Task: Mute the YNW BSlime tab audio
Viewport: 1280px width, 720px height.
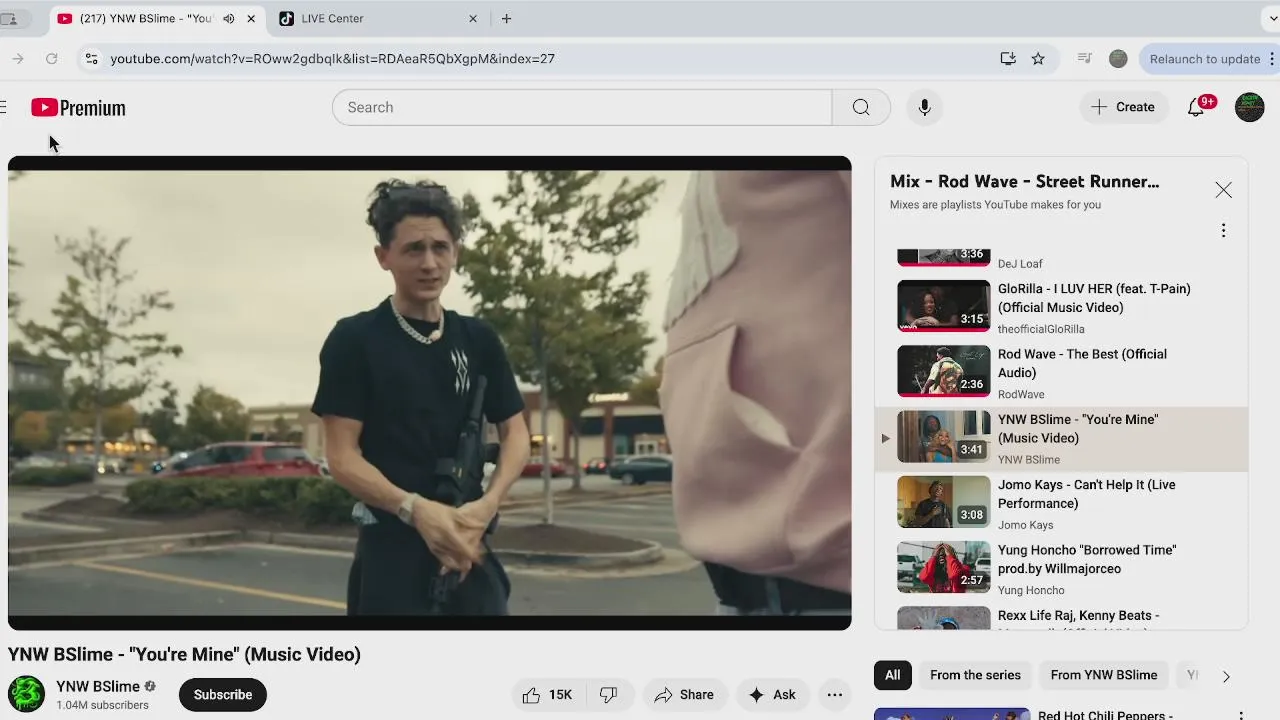Action: (x=229, y=18)
